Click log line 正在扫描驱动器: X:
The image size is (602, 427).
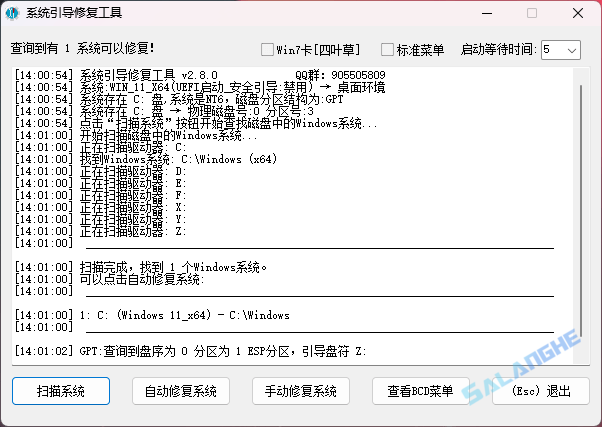(x=101, y=207)
